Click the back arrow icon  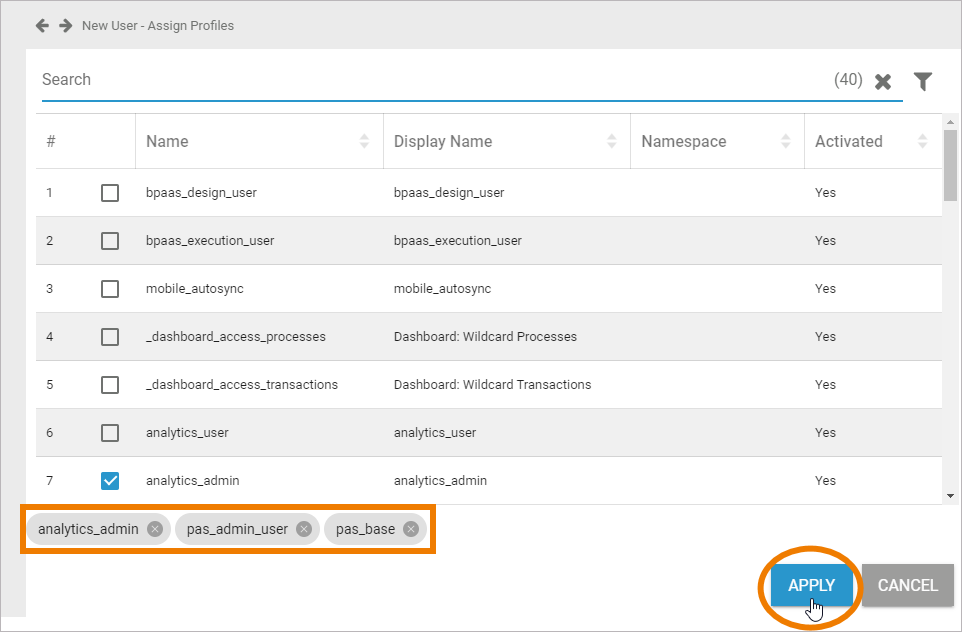tap(42, 25)
